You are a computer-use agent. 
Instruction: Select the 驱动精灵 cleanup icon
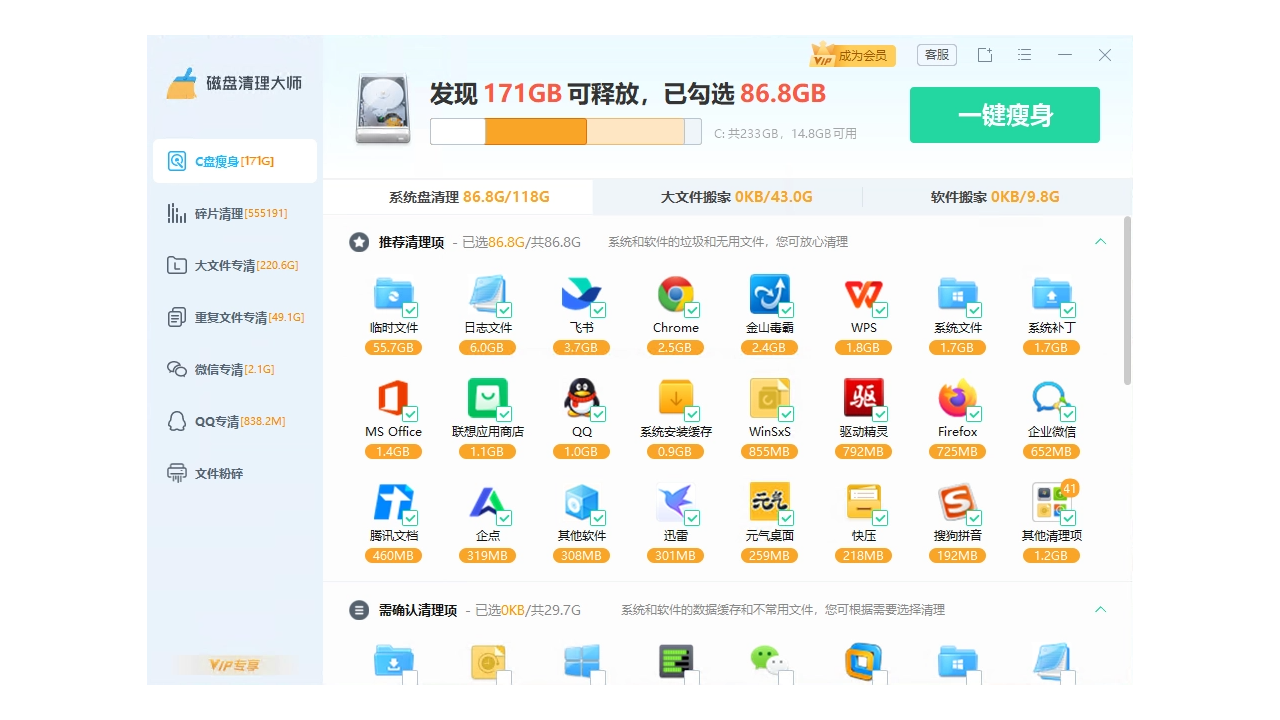863,398
